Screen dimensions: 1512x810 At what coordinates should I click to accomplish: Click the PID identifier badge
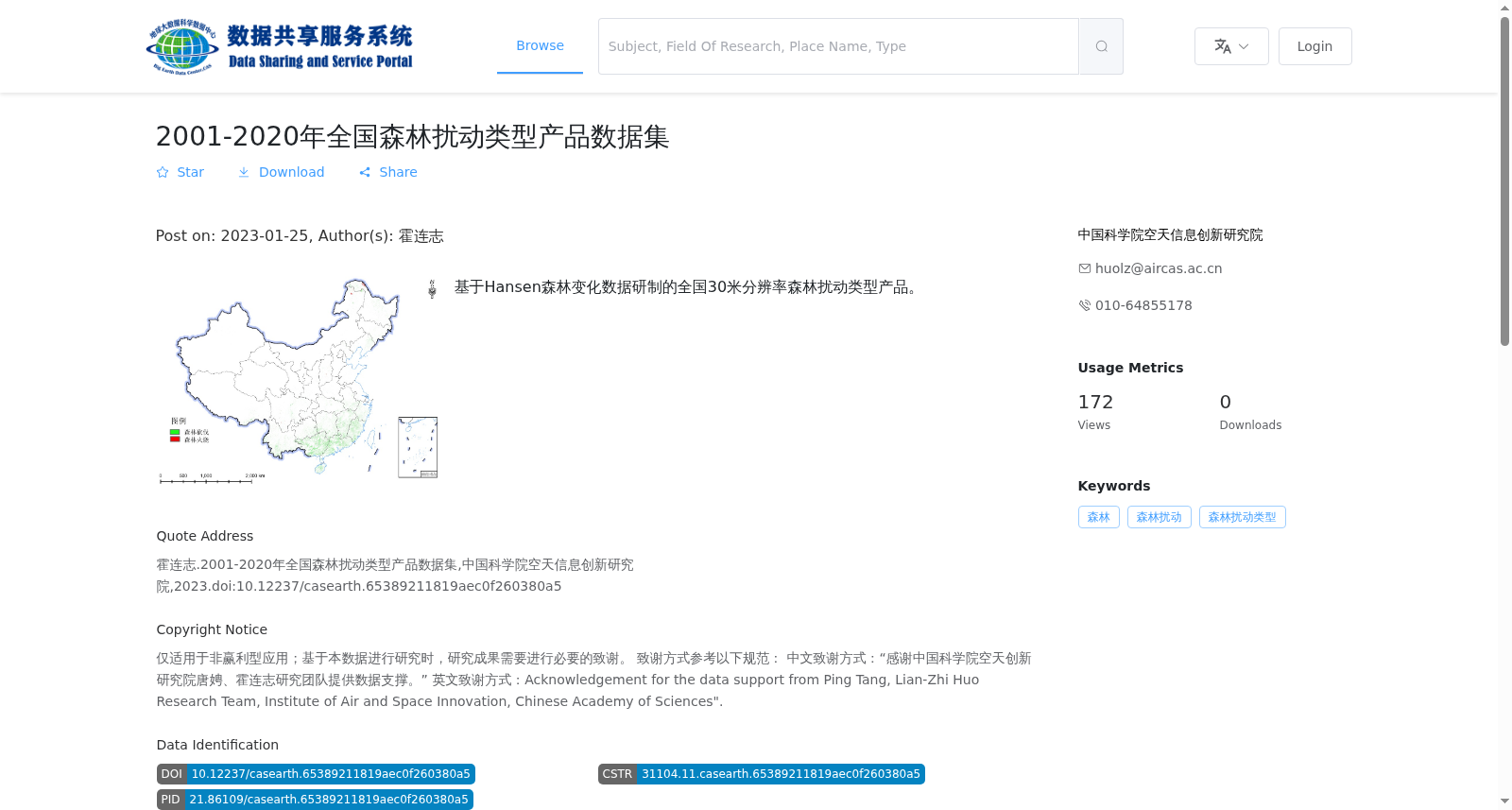tap(315, 800)
